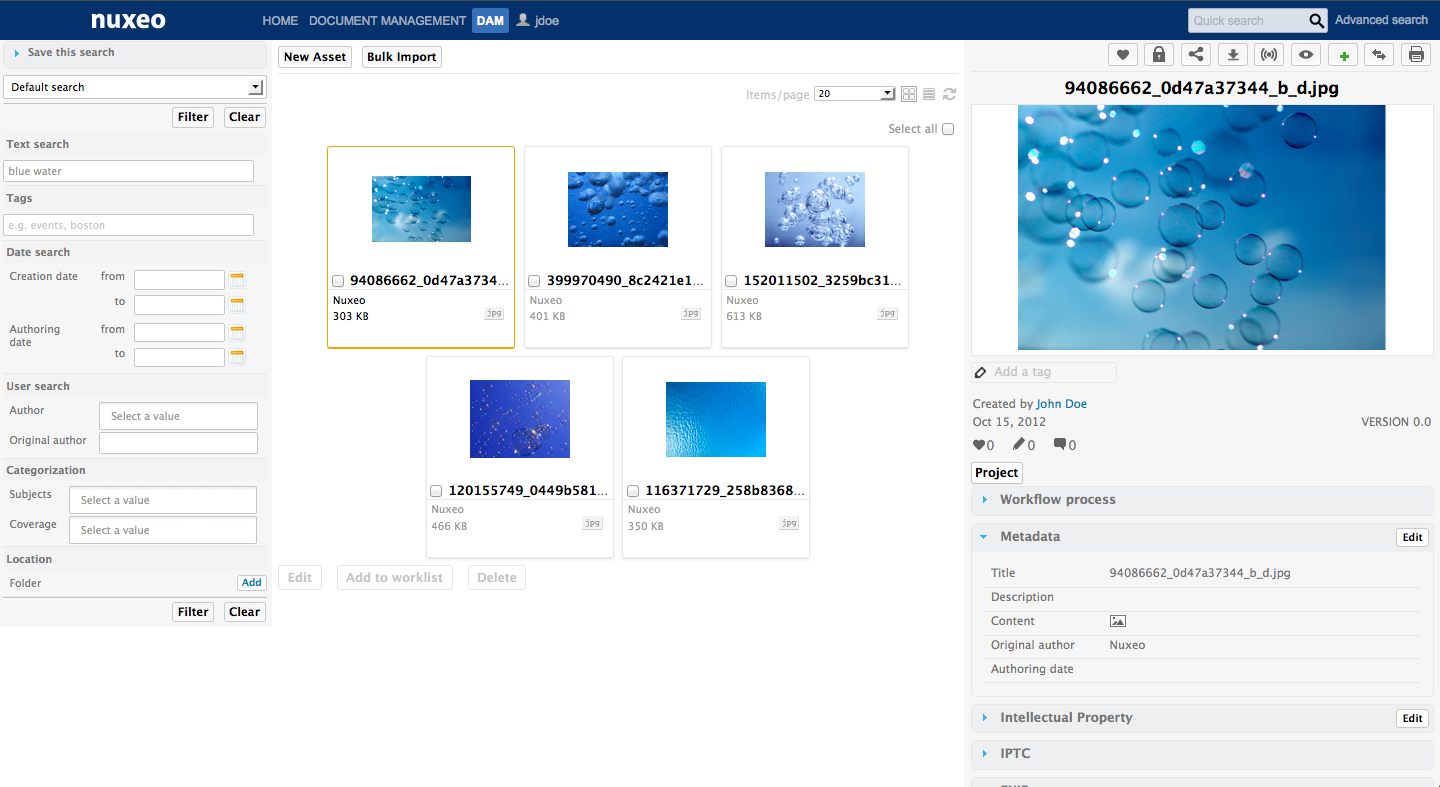Click jpg badge on 94086662 card

[x=494, y=313]
